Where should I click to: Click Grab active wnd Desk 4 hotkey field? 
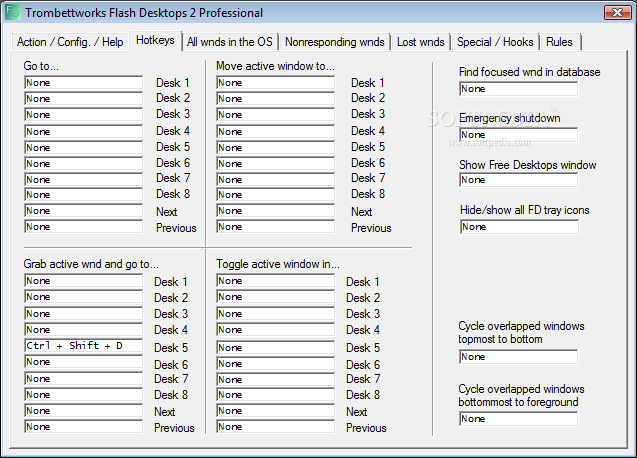coord(84,330)
